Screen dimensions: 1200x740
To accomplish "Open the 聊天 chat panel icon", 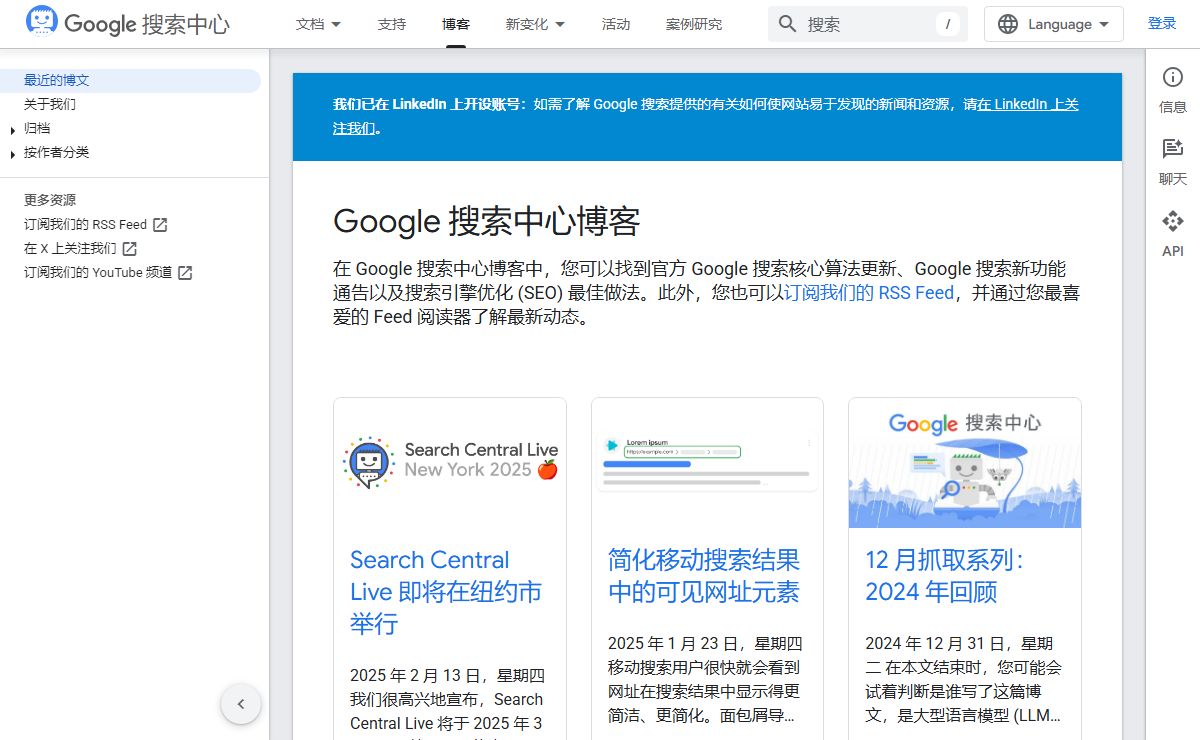I will (x=1173, y=149).
